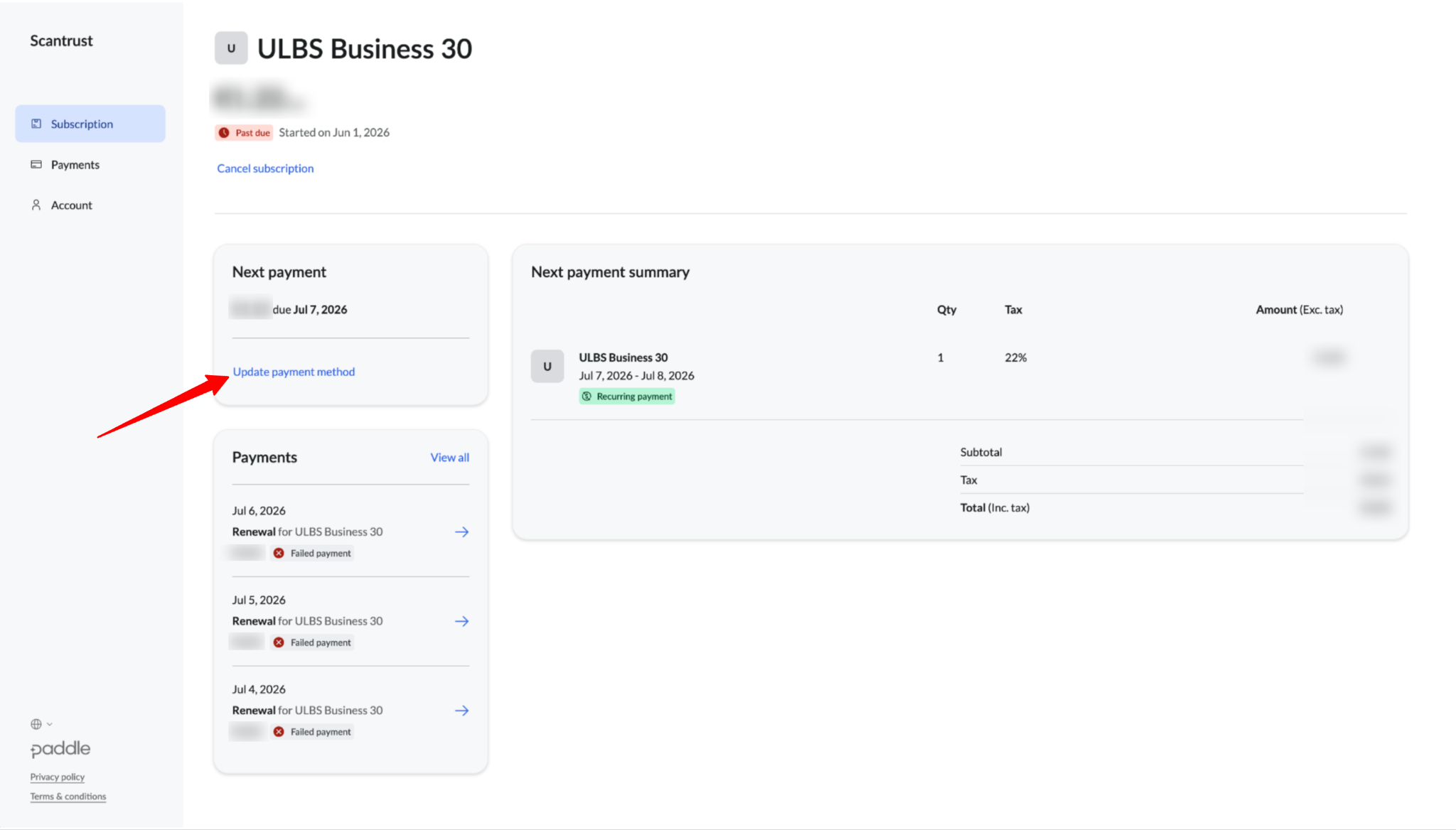Viewport: 1456px width, 830px height.
Task: Click the Subscription bookmark icon
Action: pos(36,124)
